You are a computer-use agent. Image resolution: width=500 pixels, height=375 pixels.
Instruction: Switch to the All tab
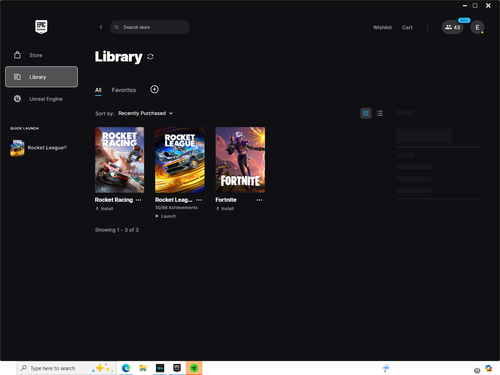98,90
